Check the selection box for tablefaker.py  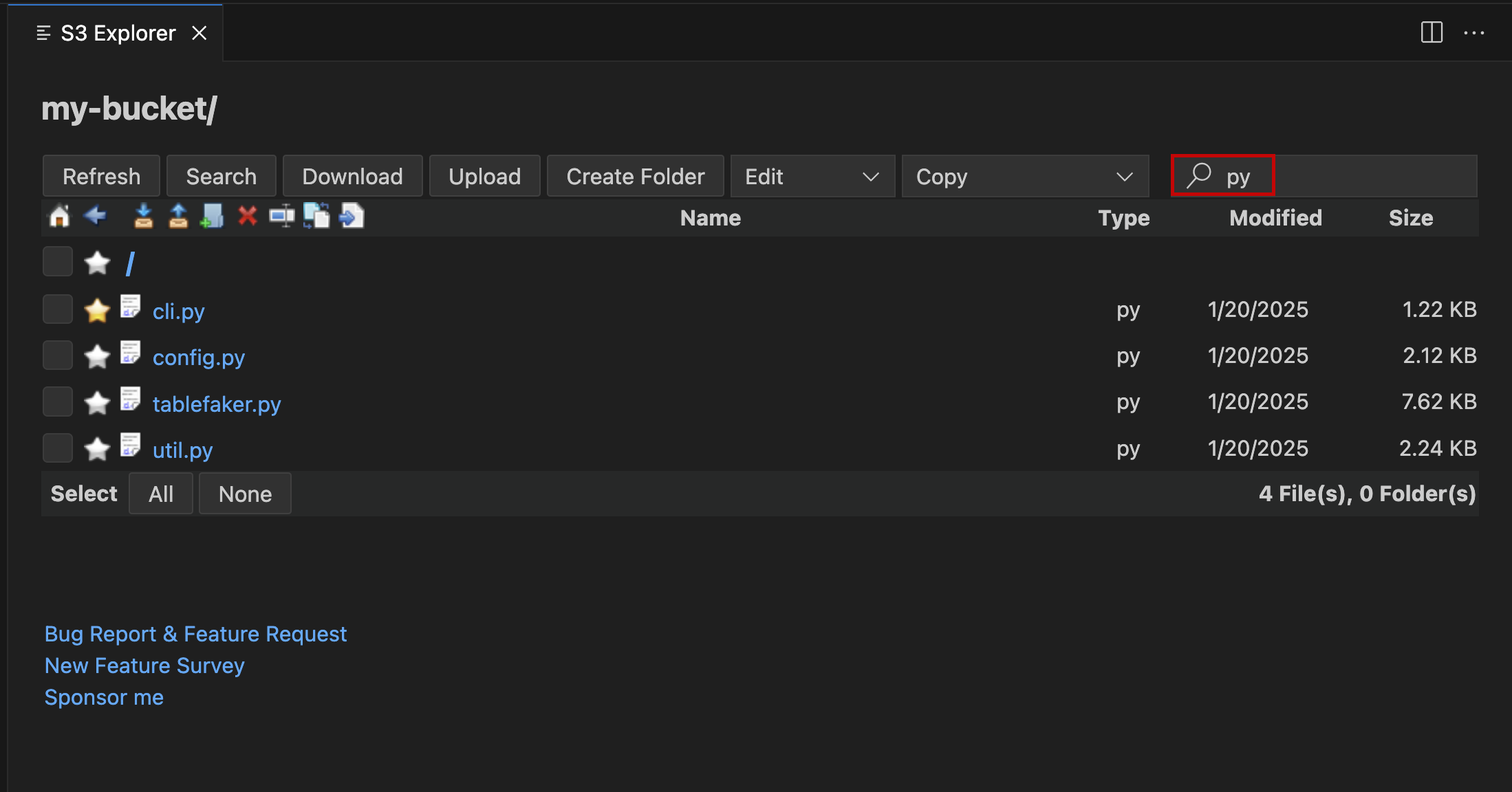(x=57, y=401)
